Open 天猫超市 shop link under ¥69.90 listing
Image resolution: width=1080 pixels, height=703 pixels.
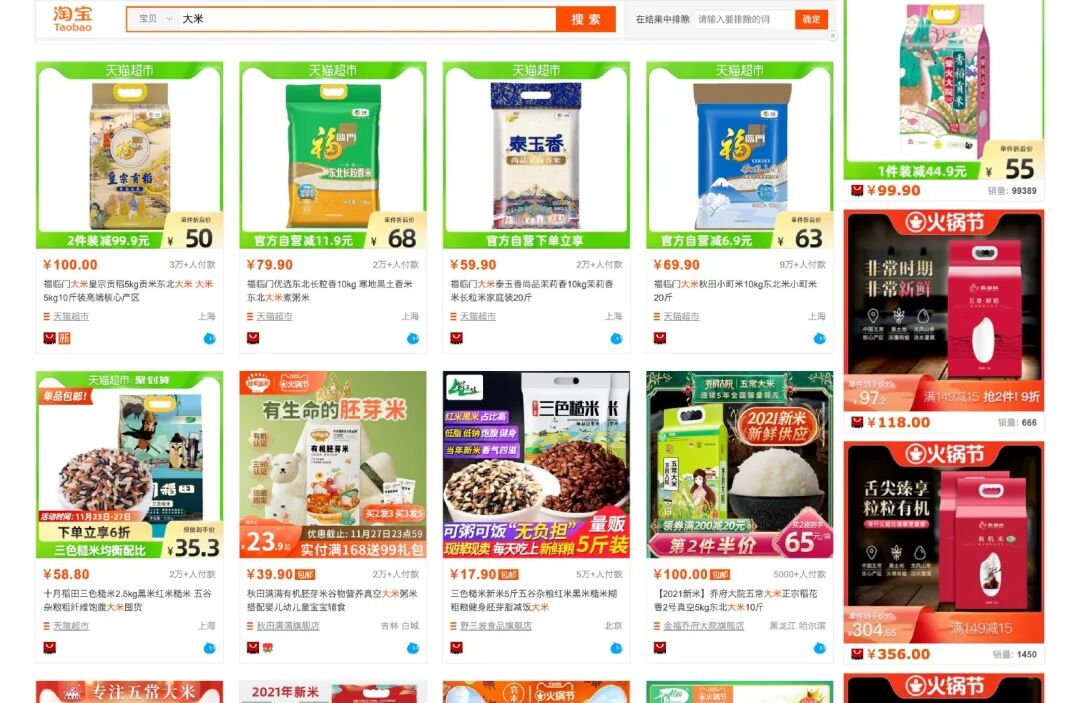[x=681, y=316]
